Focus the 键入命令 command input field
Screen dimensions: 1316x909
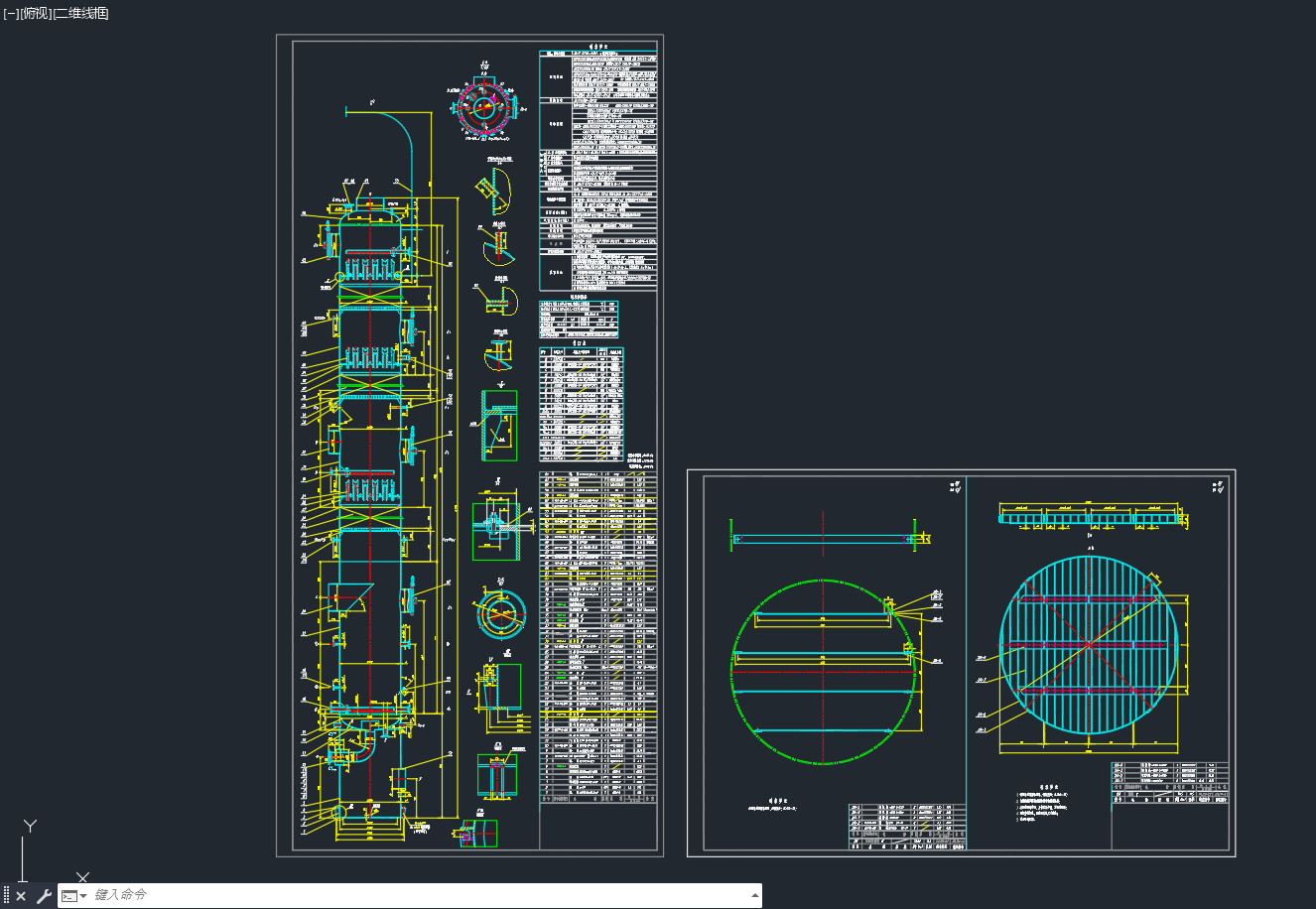pos(417,895)
